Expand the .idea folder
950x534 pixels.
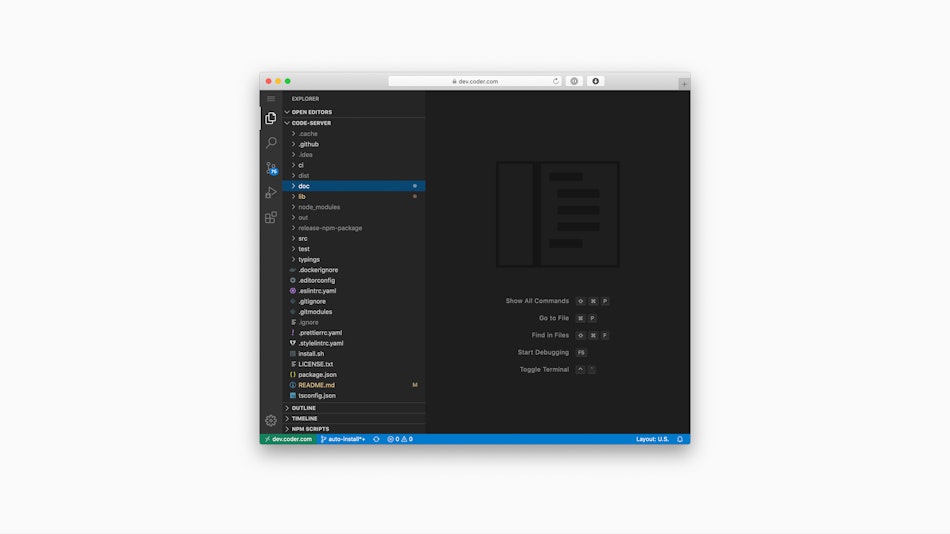[x=354, y=155]
